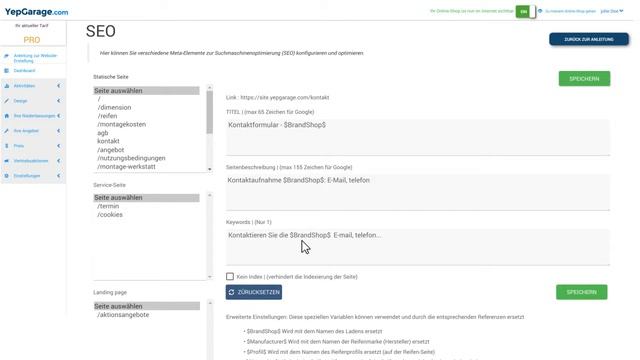Click into the Keywords text field
Image resolution: width=640 pixels, height=360 pixels.
(x=418, y=247)
